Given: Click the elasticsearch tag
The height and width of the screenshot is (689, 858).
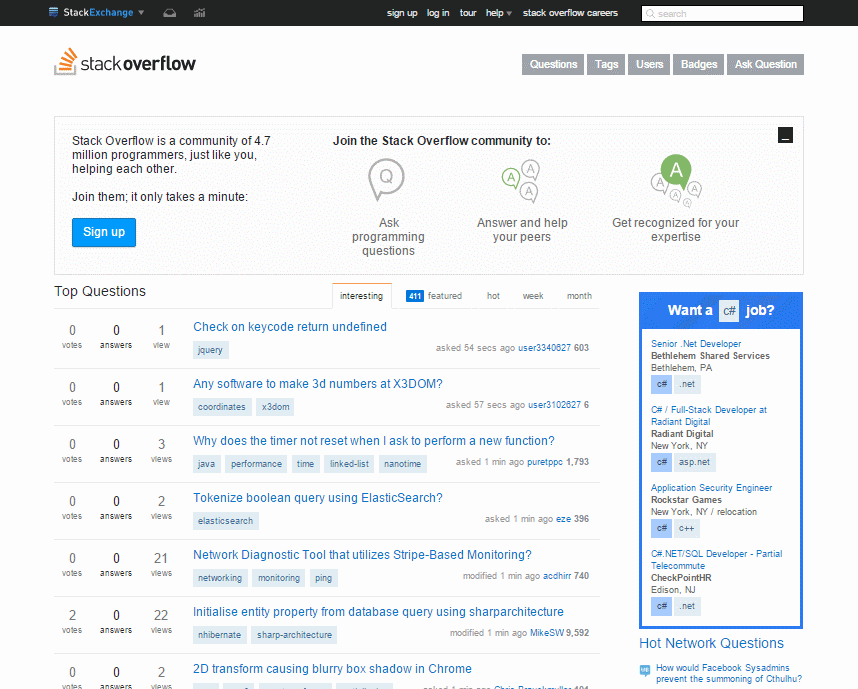Looking at the screenshot, I should point(225,521).
